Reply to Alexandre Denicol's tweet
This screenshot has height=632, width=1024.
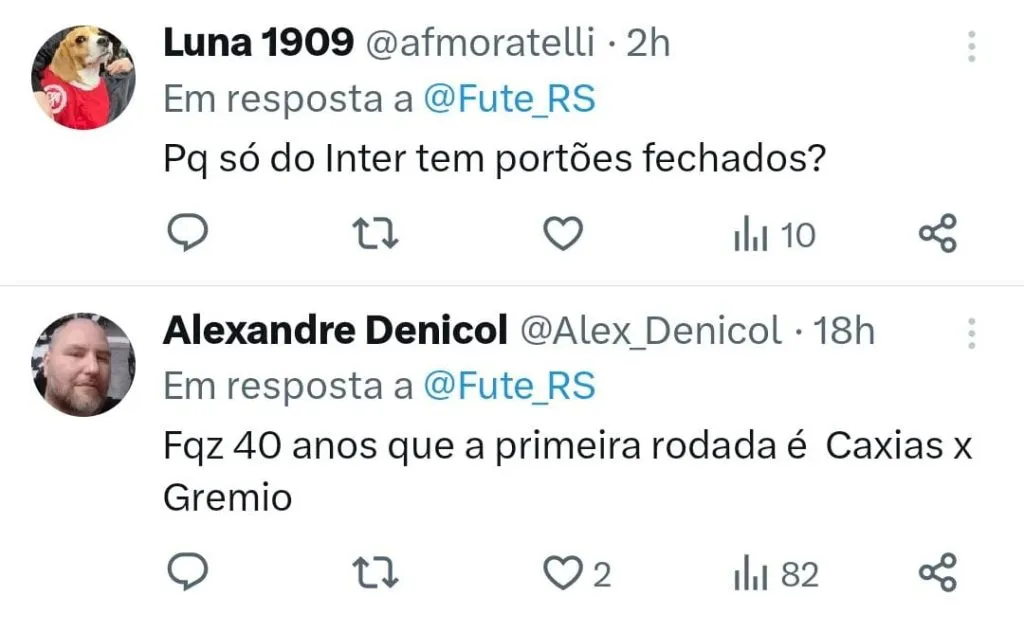185,573
